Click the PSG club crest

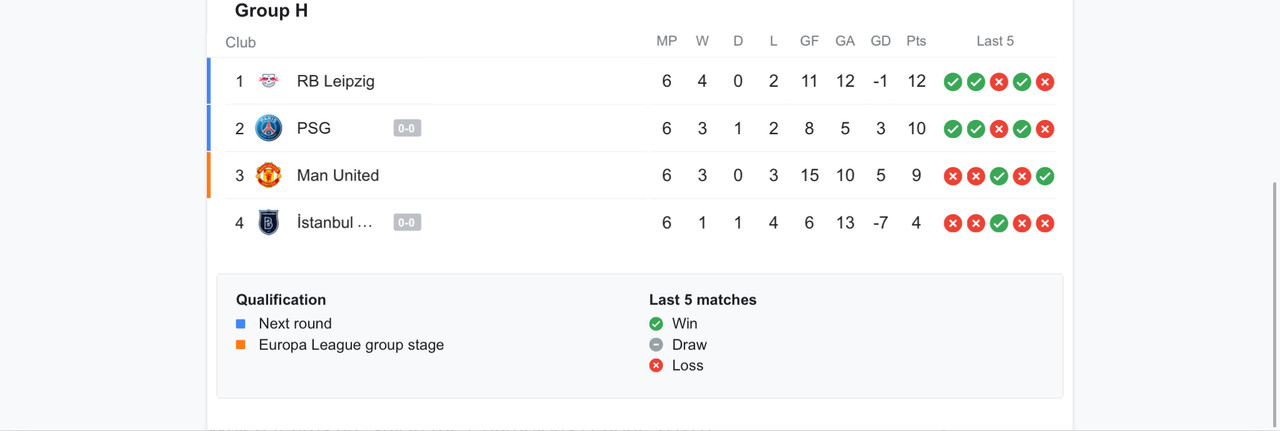[x=269, y=128]
